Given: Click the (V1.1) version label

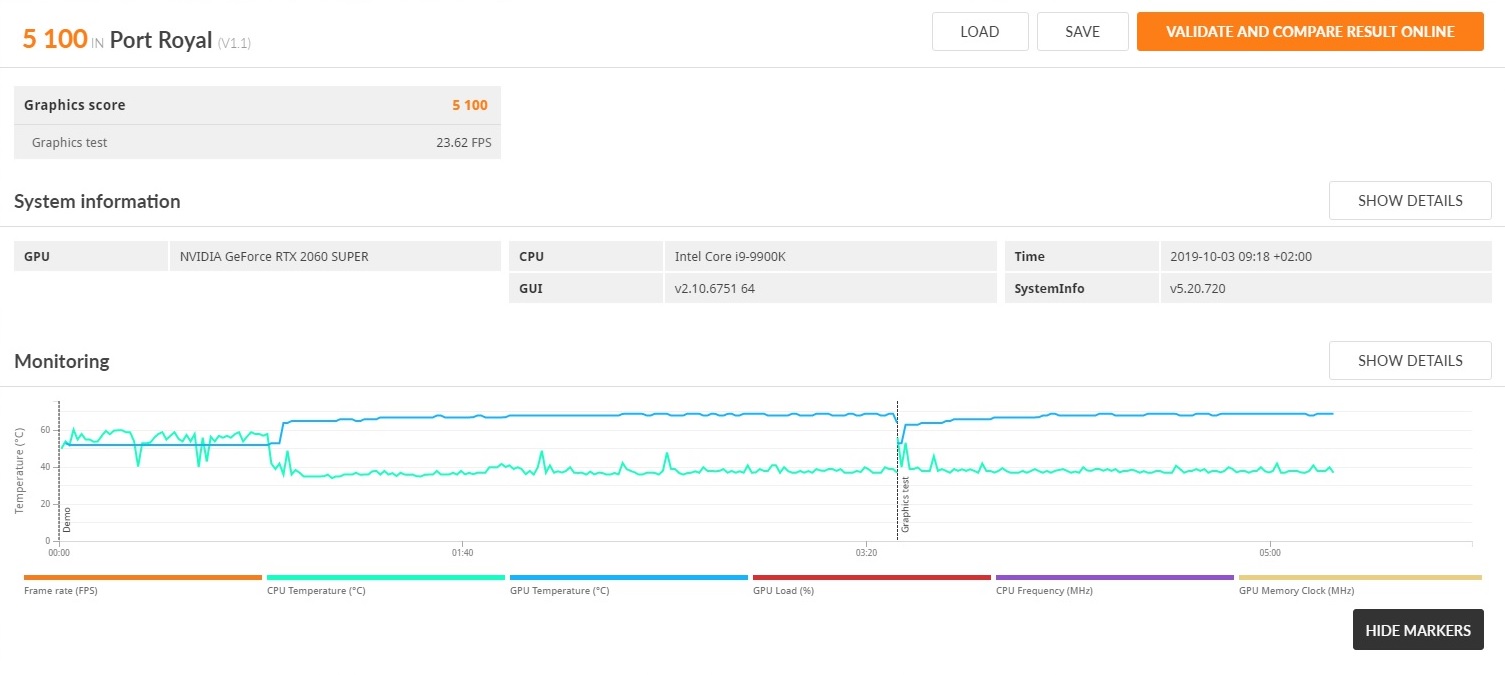Looking at the screenshot, I should coord(234,43).
